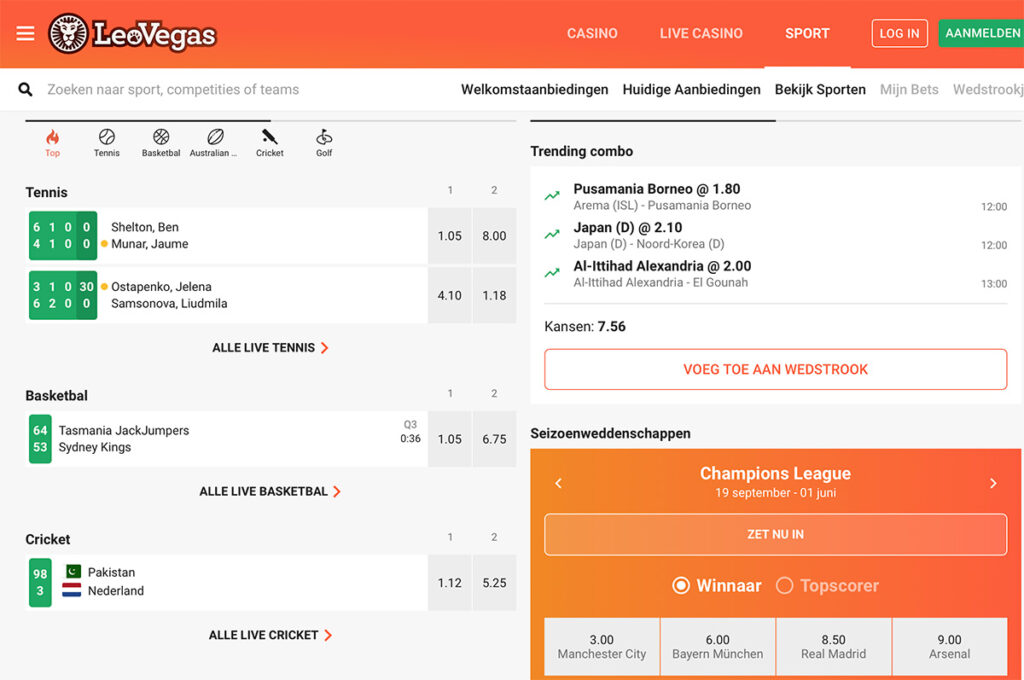Open the Sport section
The height and width of the screenshot is (680, 1024).
(x=807, y=33)
